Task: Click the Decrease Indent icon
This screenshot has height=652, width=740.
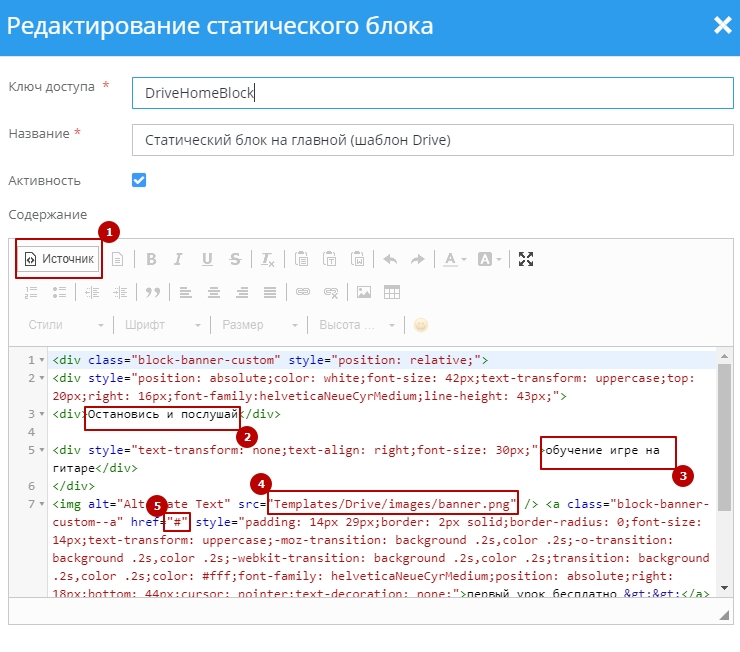Action: point(92,293)
